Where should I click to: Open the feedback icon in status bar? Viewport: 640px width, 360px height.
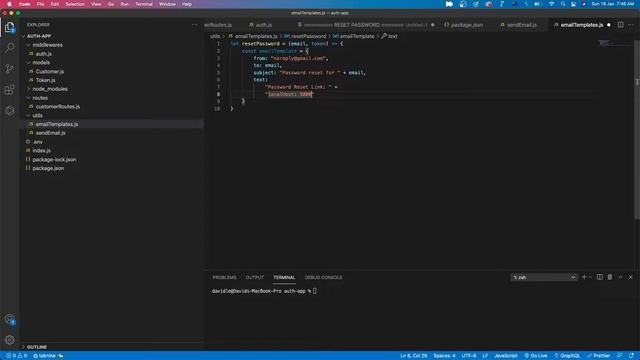pyautogui.click(x=620, y=356)
